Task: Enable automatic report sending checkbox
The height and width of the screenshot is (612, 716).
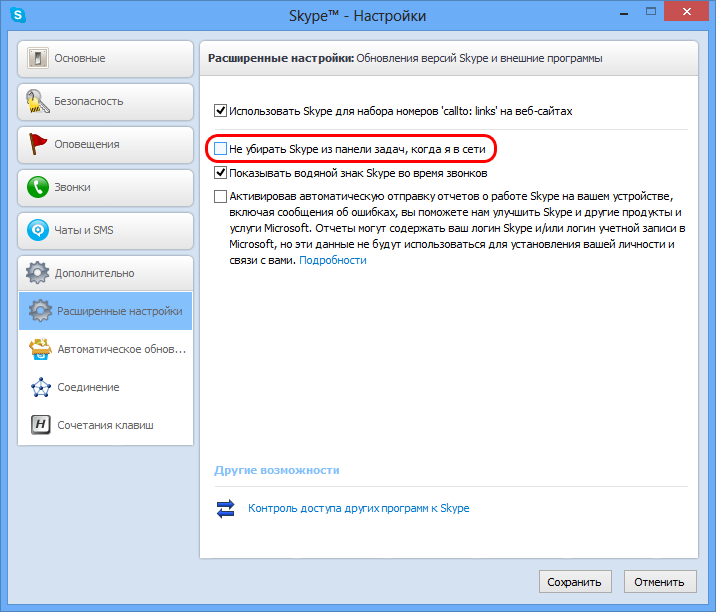Action: tap(221, 196)
